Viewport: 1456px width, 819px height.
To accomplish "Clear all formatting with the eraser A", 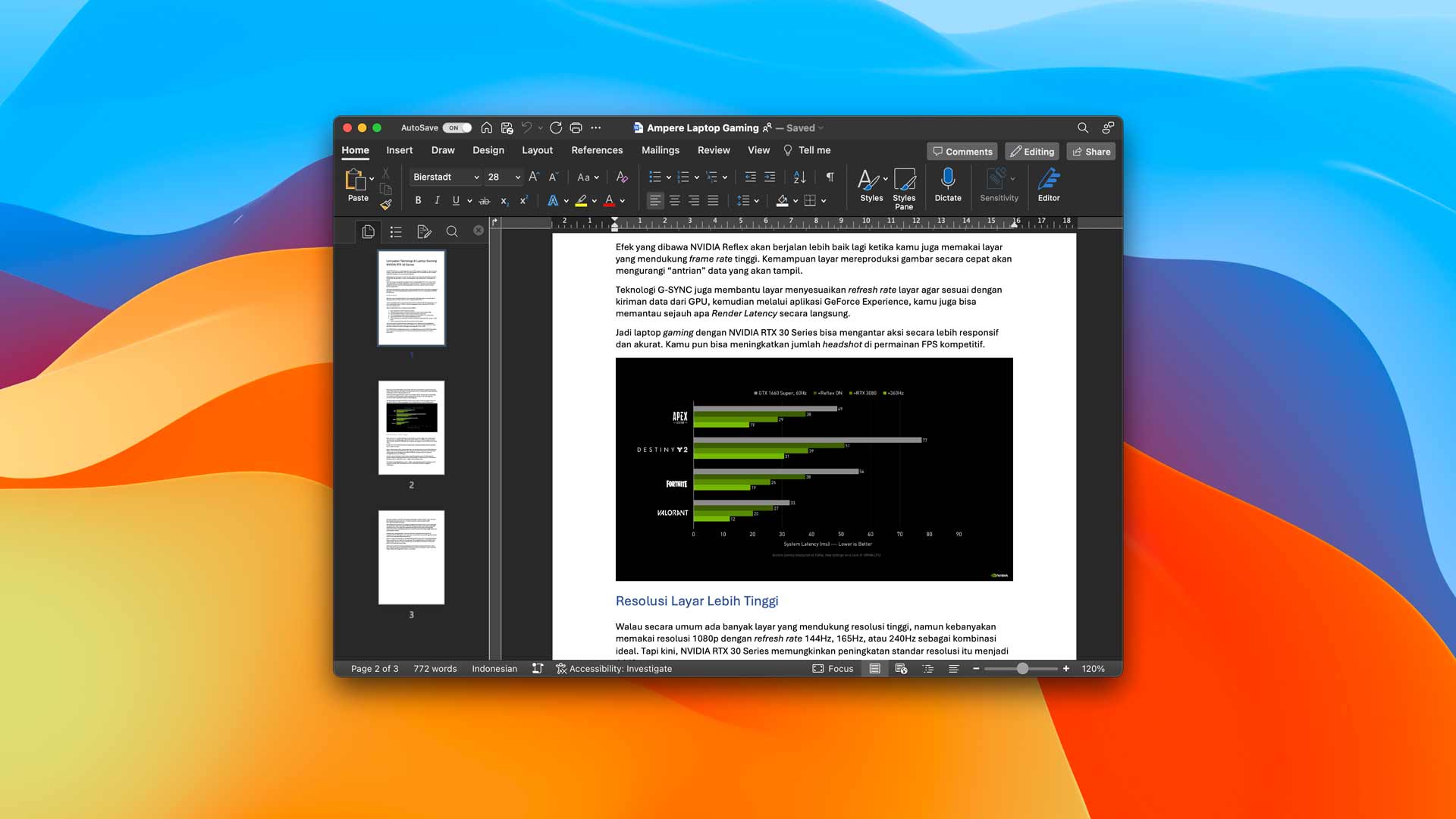I will tap(622, 177).
